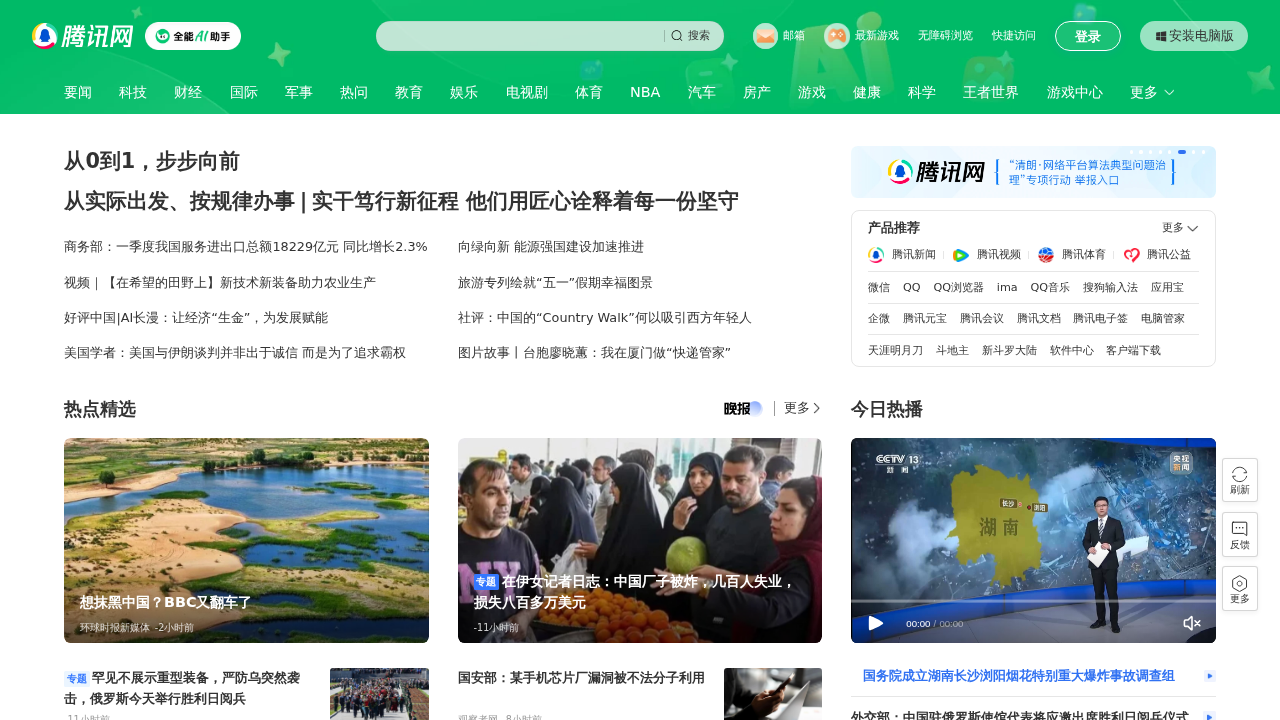Open the 搜狗输入法 product link
Image resolution: width=1280 pixels, height=720 pixels.
[x=1110, y=288]
